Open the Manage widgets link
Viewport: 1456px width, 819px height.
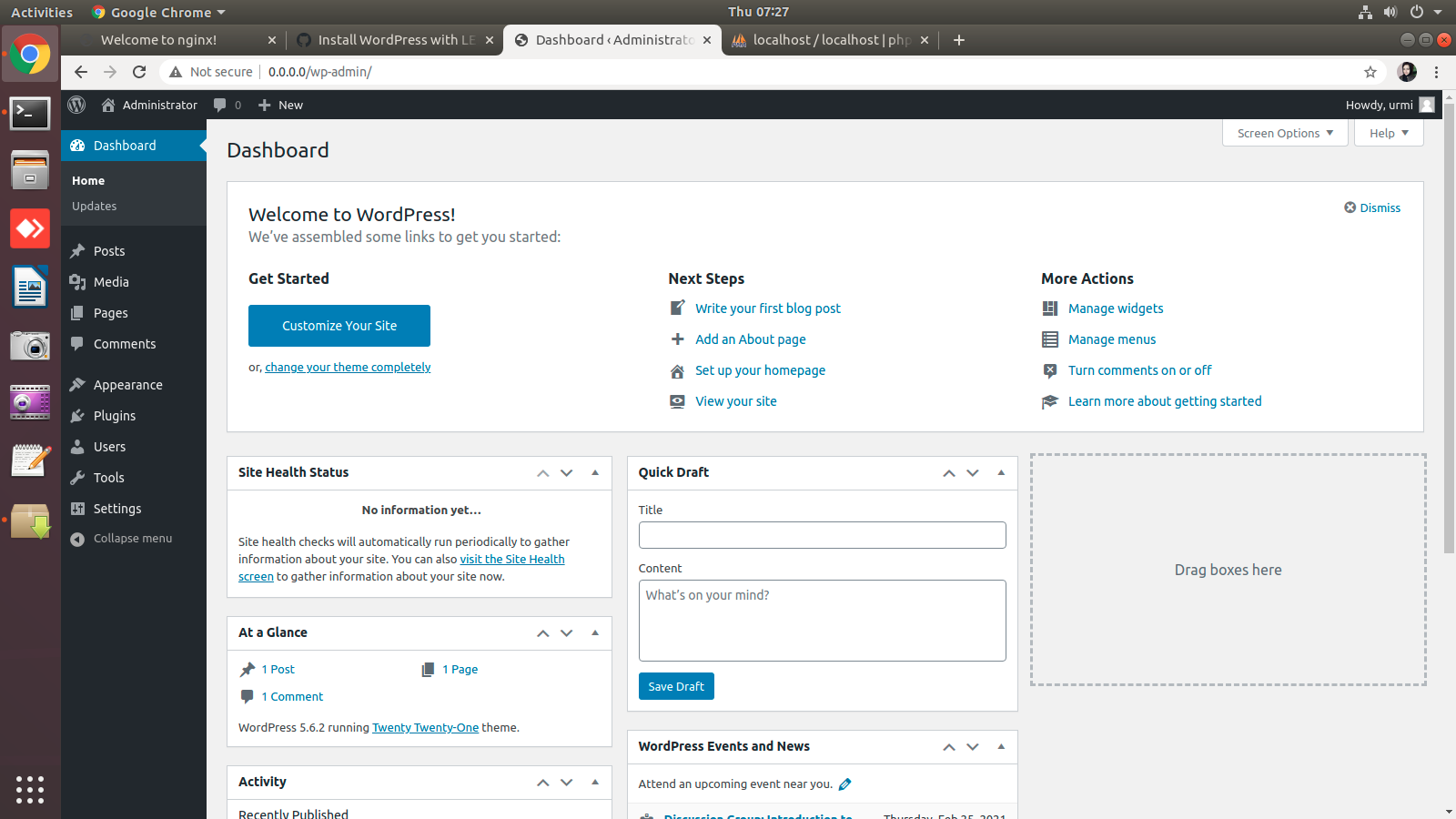click(1116, 308)
